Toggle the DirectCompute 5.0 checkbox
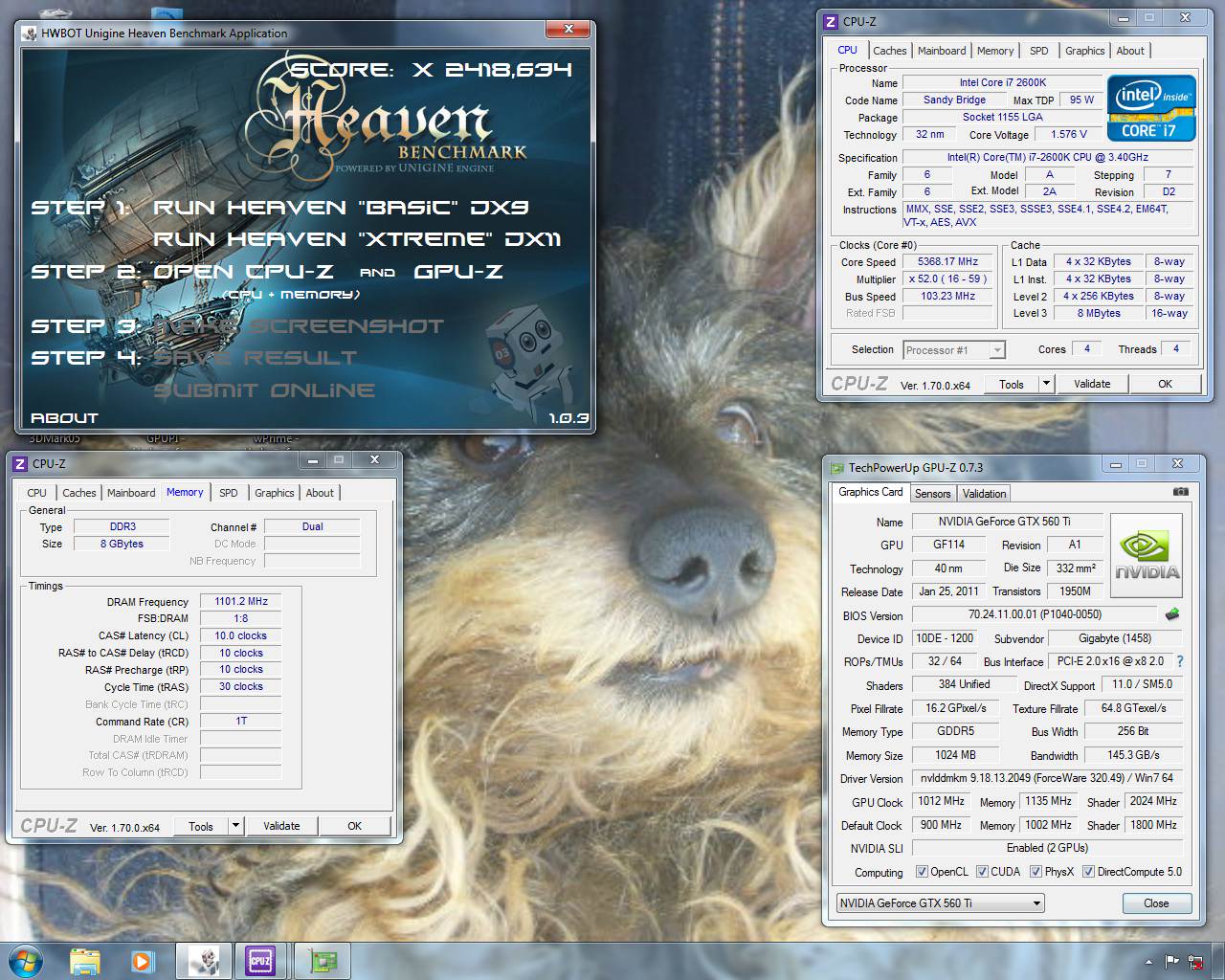This screenshot has width=1225, height=980. (1088, 872)
